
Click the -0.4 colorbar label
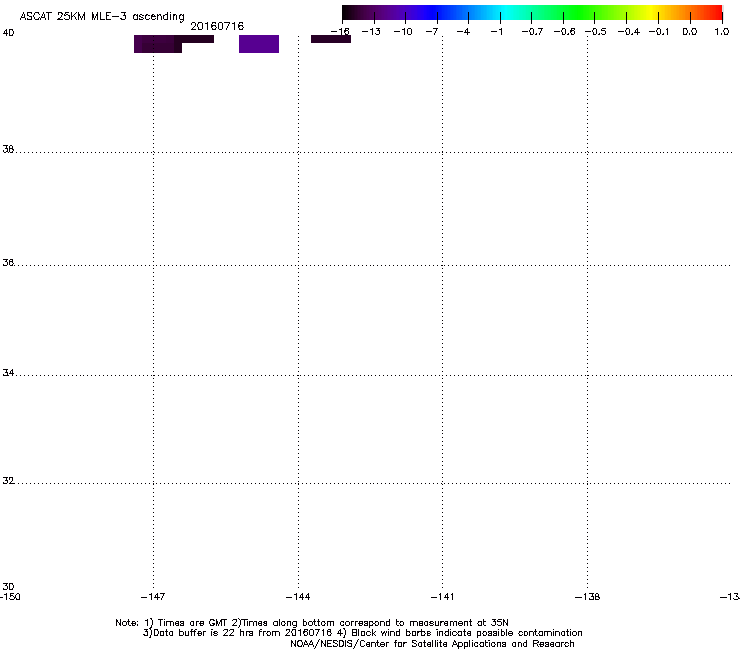pos(629,32)
